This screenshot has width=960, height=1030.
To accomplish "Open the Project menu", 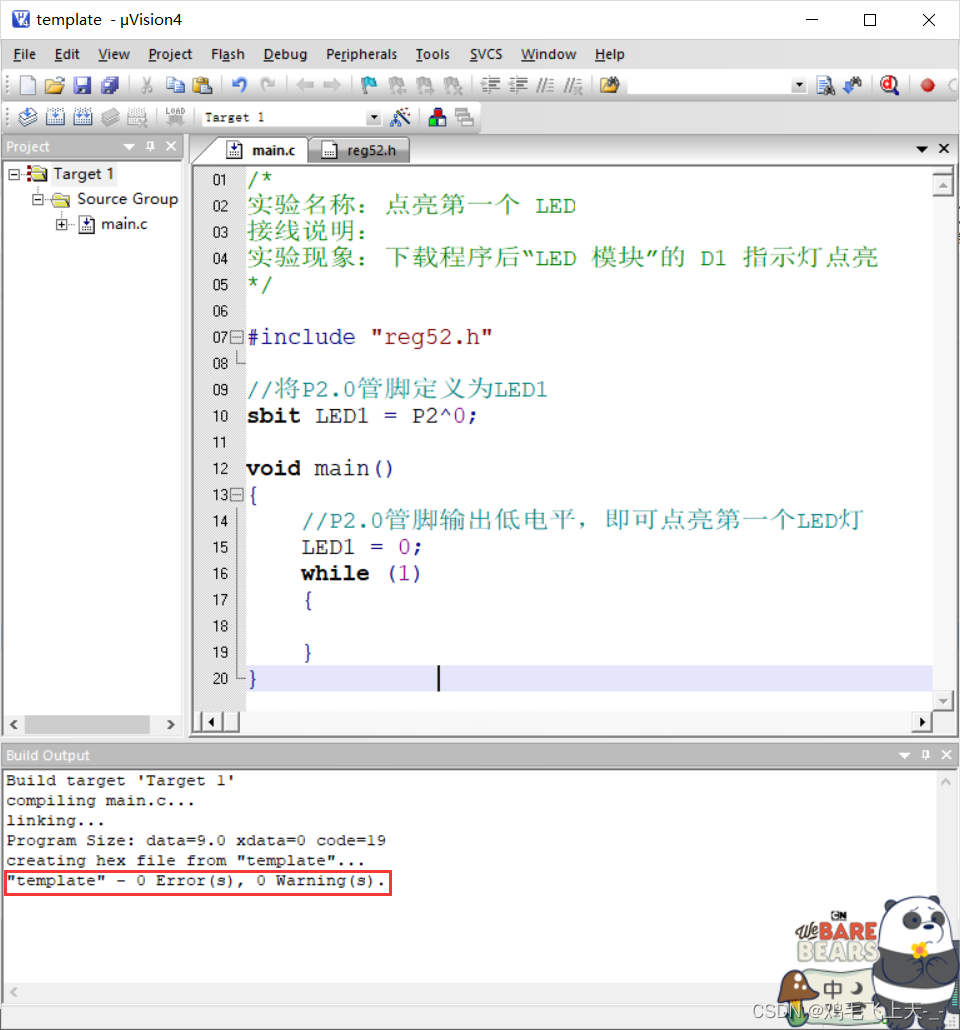I will tap(170, 55).
